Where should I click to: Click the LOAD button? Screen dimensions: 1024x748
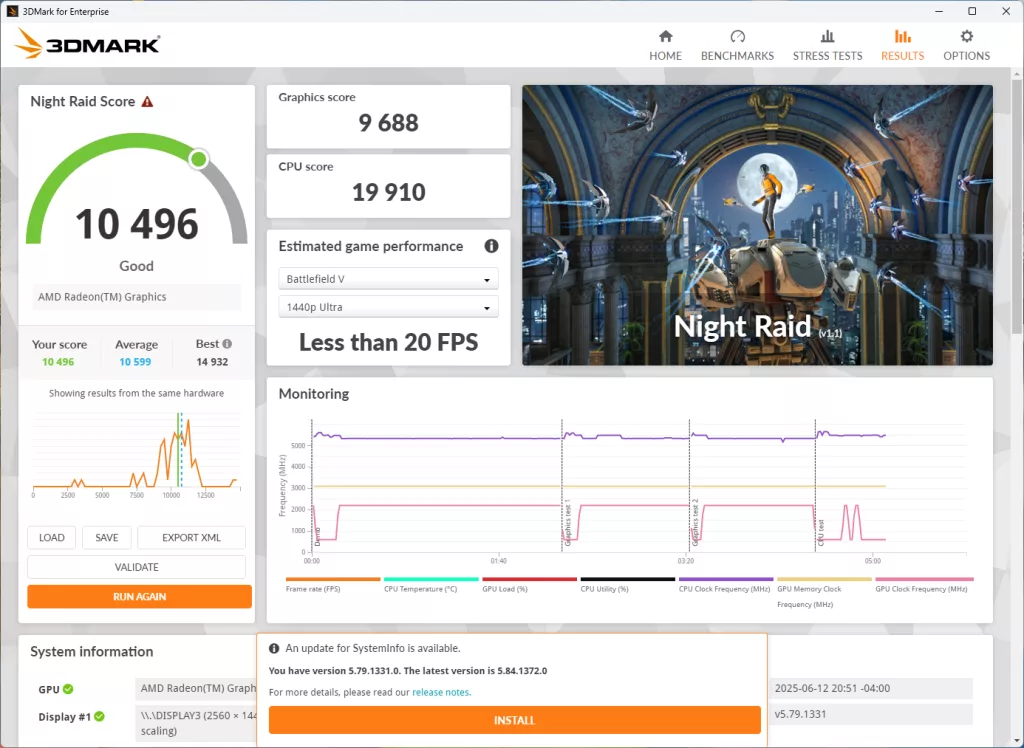tap(52, 538)
